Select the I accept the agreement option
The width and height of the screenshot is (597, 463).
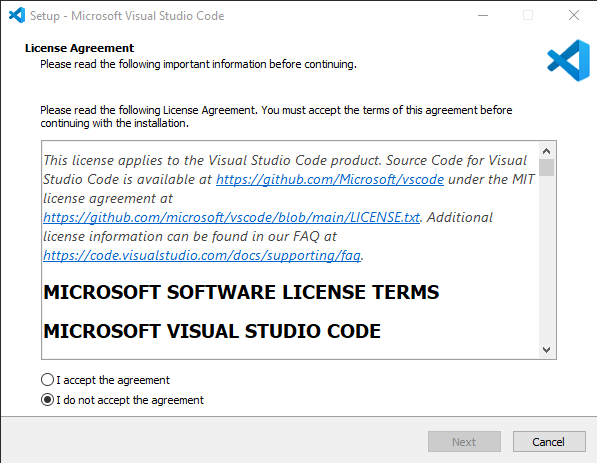(105, 380)
